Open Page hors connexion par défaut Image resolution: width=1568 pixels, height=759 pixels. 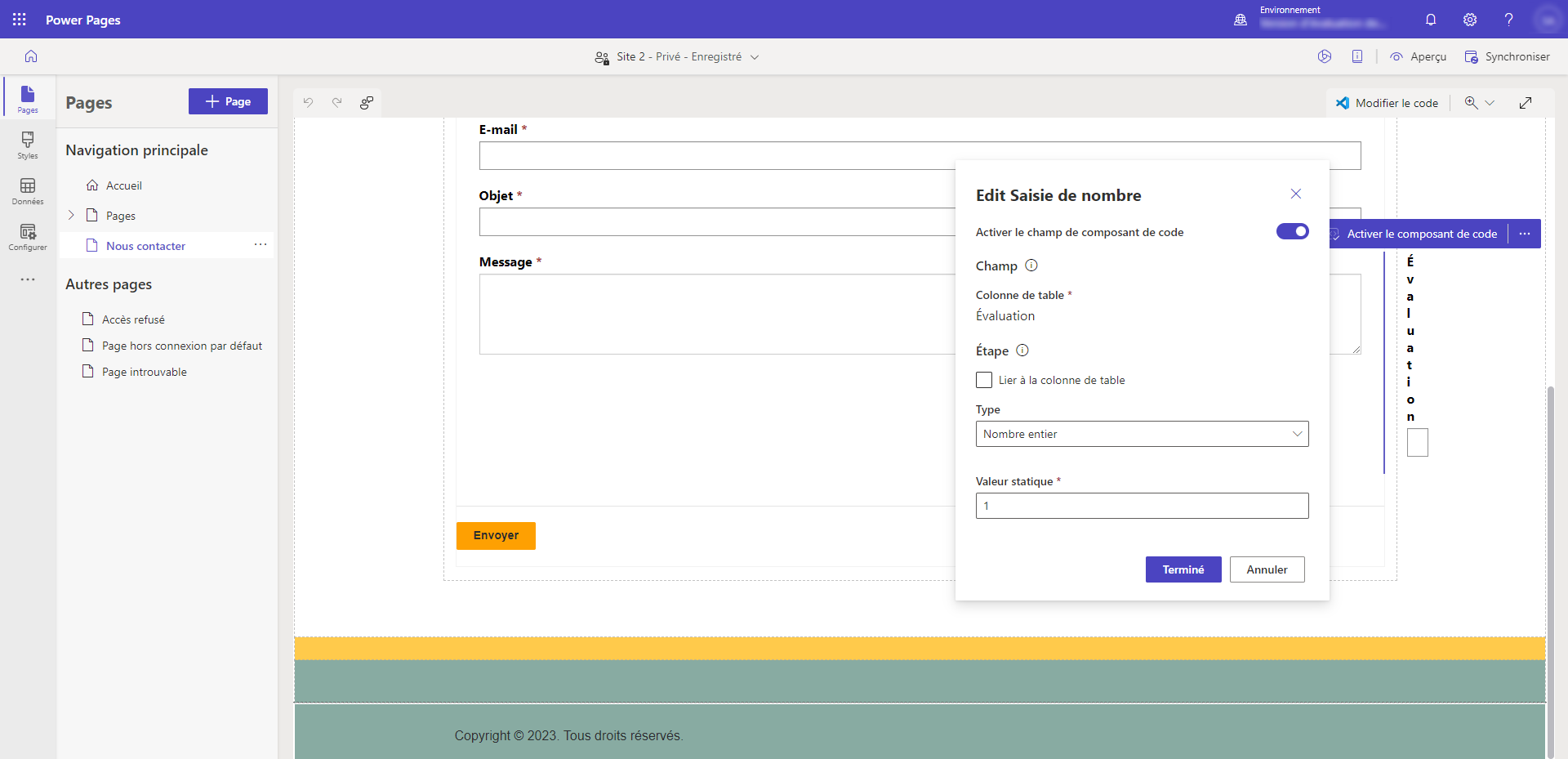[182, 346]
